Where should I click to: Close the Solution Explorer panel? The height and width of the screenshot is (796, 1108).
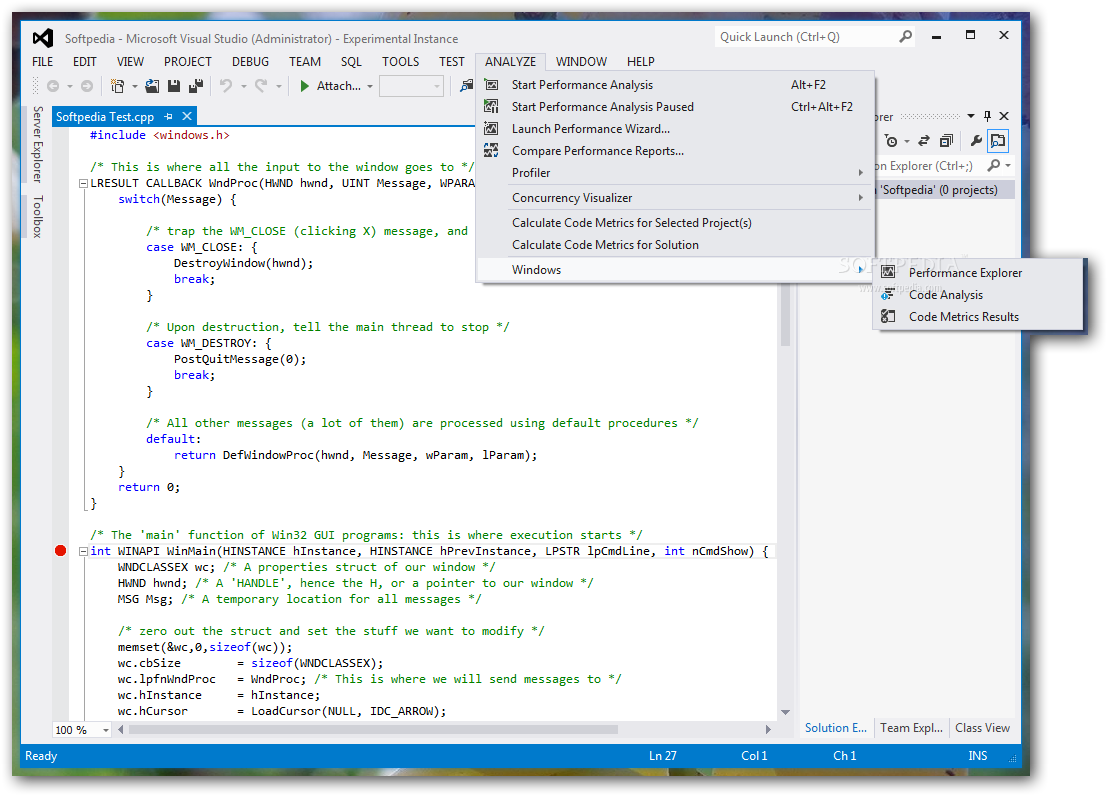coord(1004,116)
